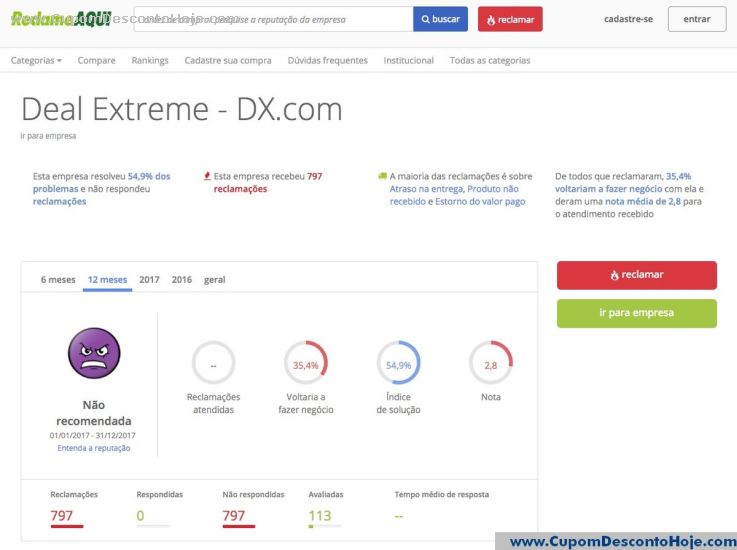Click the 54,9% Índice de solução gauge
Screen dimensions: 737x550
click(399, 363)
